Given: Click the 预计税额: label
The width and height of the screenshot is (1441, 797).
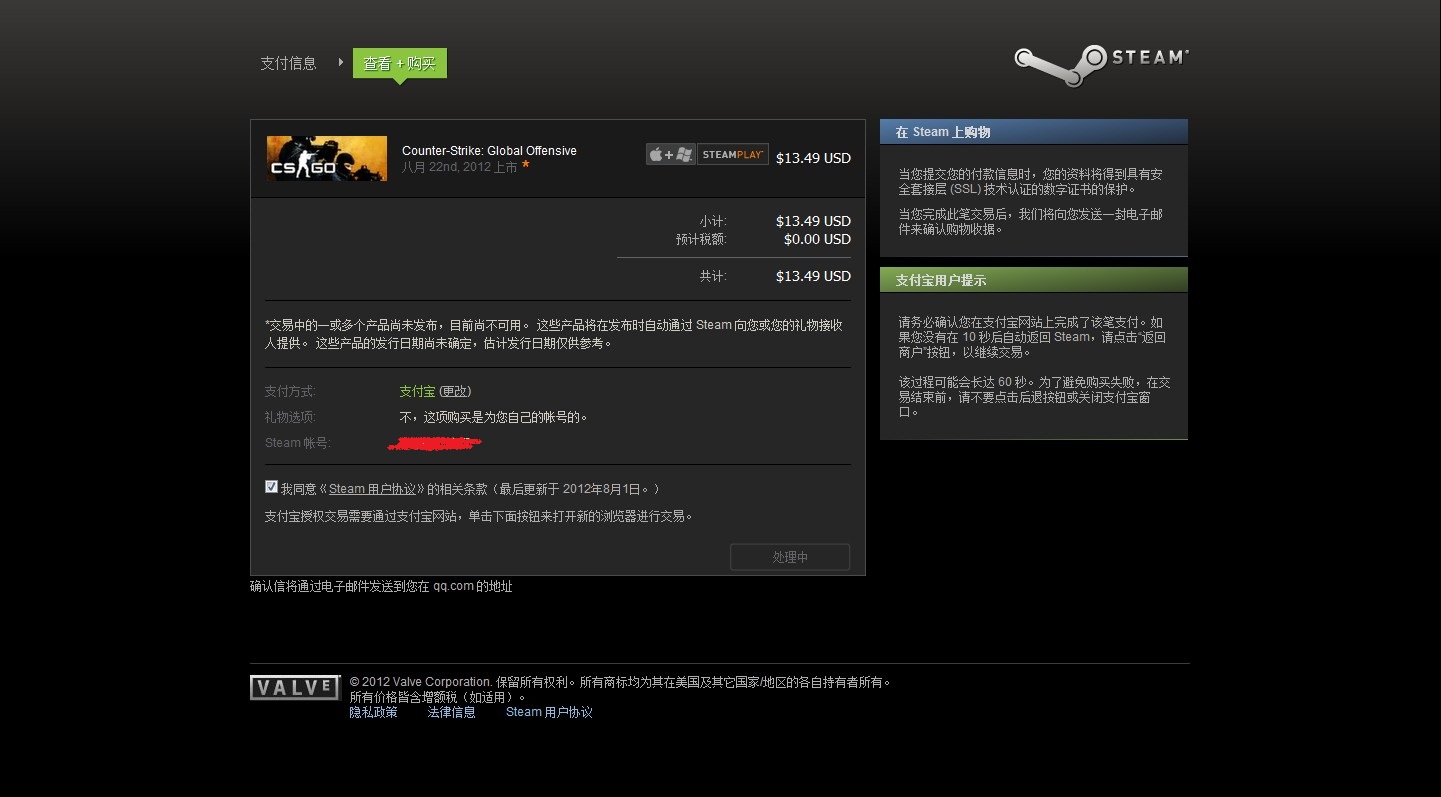Looking at the screenshot, I should (x=701, y=239).
